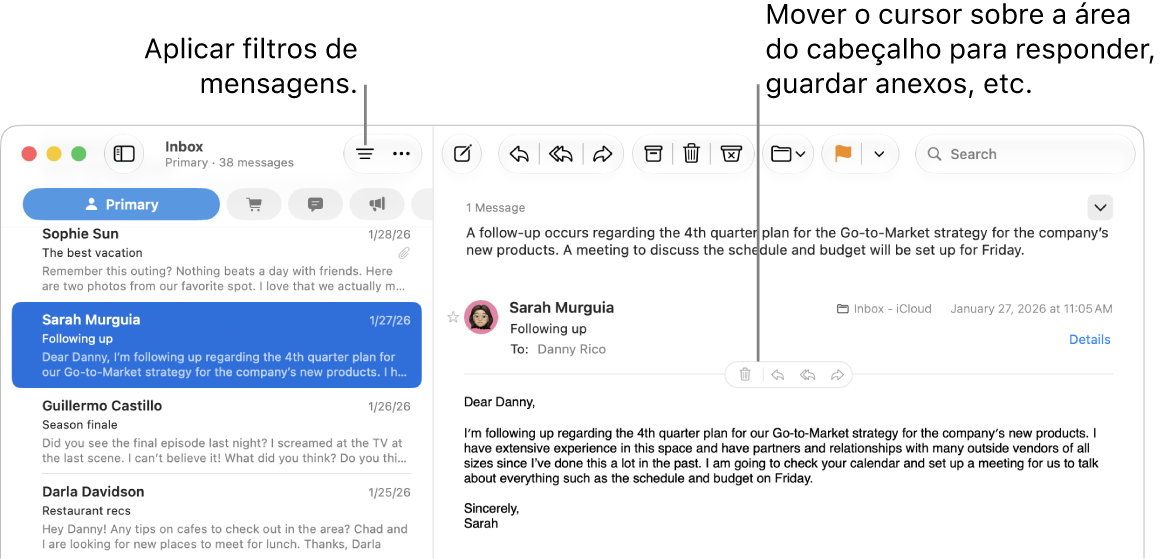Reply all using the toolbar double arrow
This screenshot has width=1173, height=559.
[x=560, y=154]
